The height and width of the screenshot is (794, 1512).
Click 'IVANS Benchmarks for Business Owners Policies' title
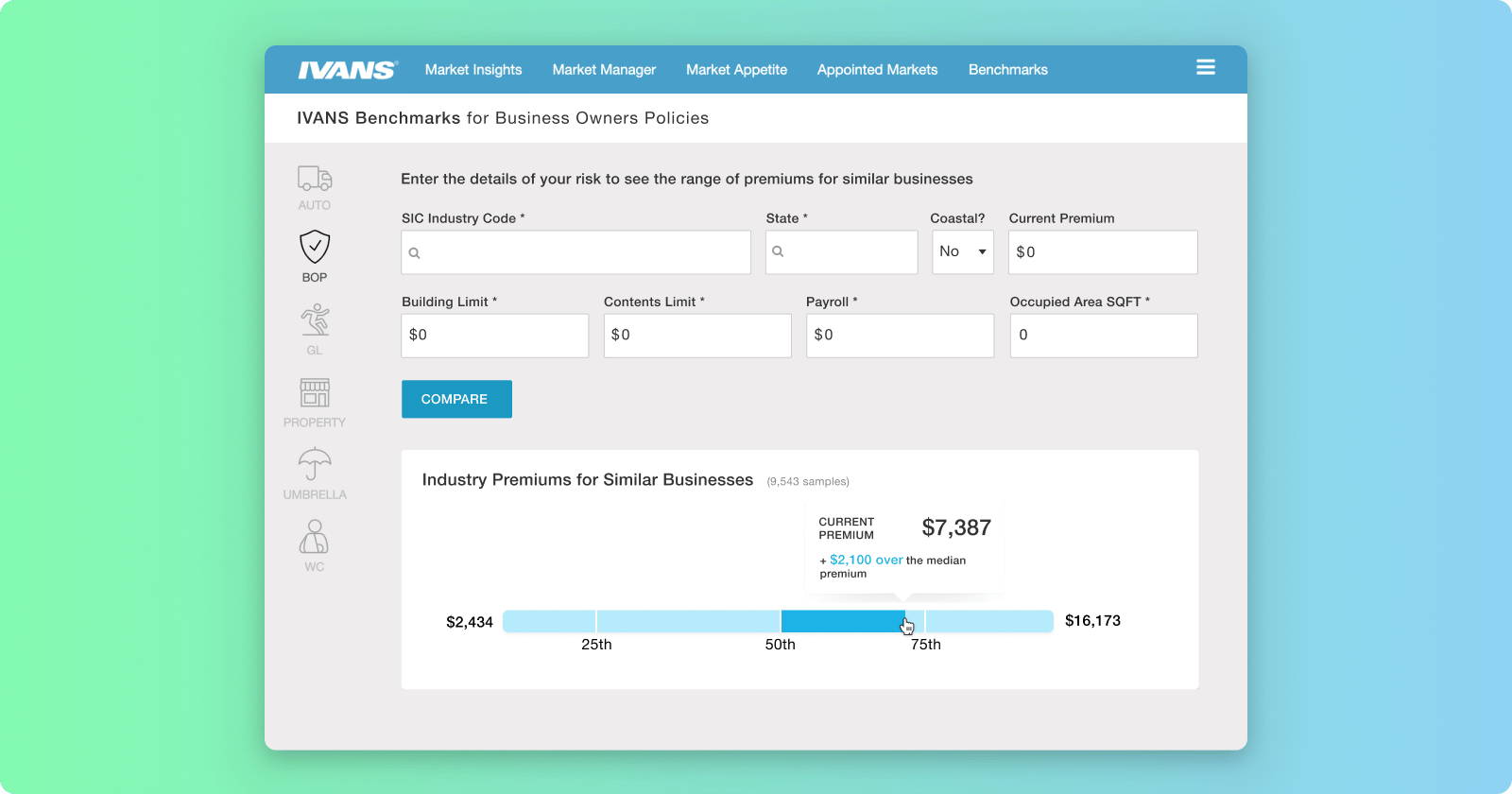pyautogui.click(x=503, y=118)
